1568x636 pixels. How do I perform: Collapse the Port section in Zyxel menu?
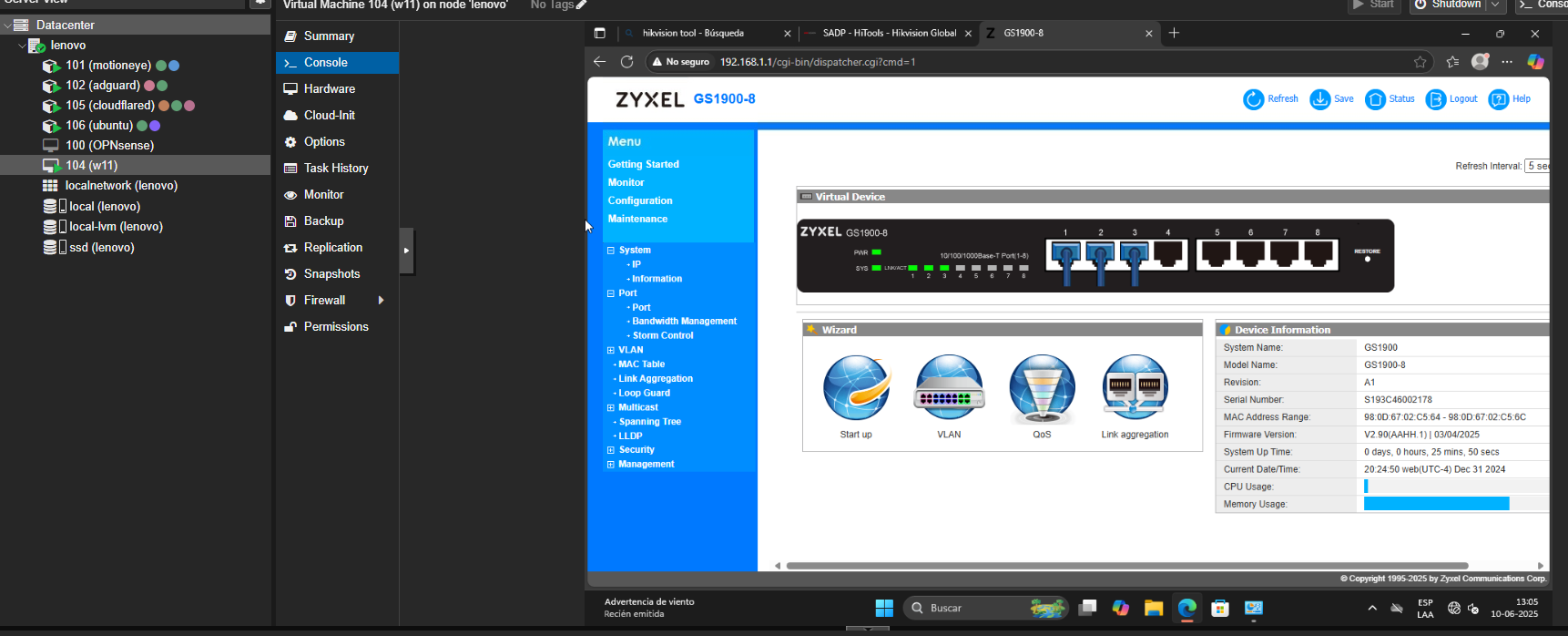[611, 293]
